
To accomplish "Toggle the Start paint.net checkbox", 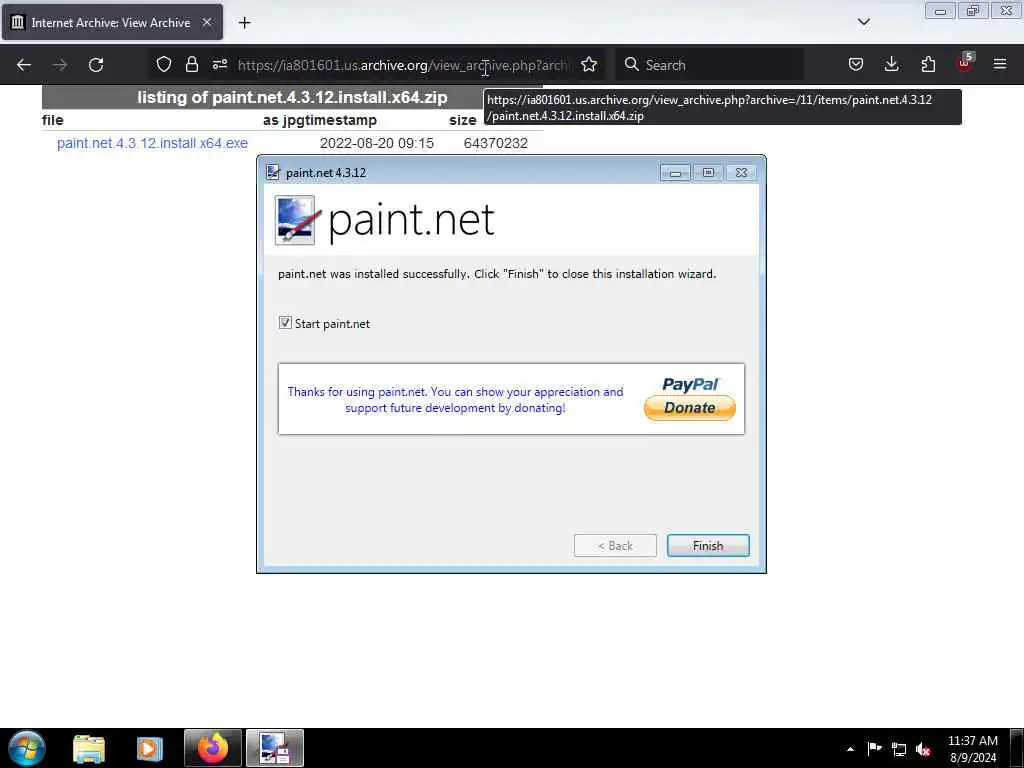I will pyautogui.click(x=285, y=323).
